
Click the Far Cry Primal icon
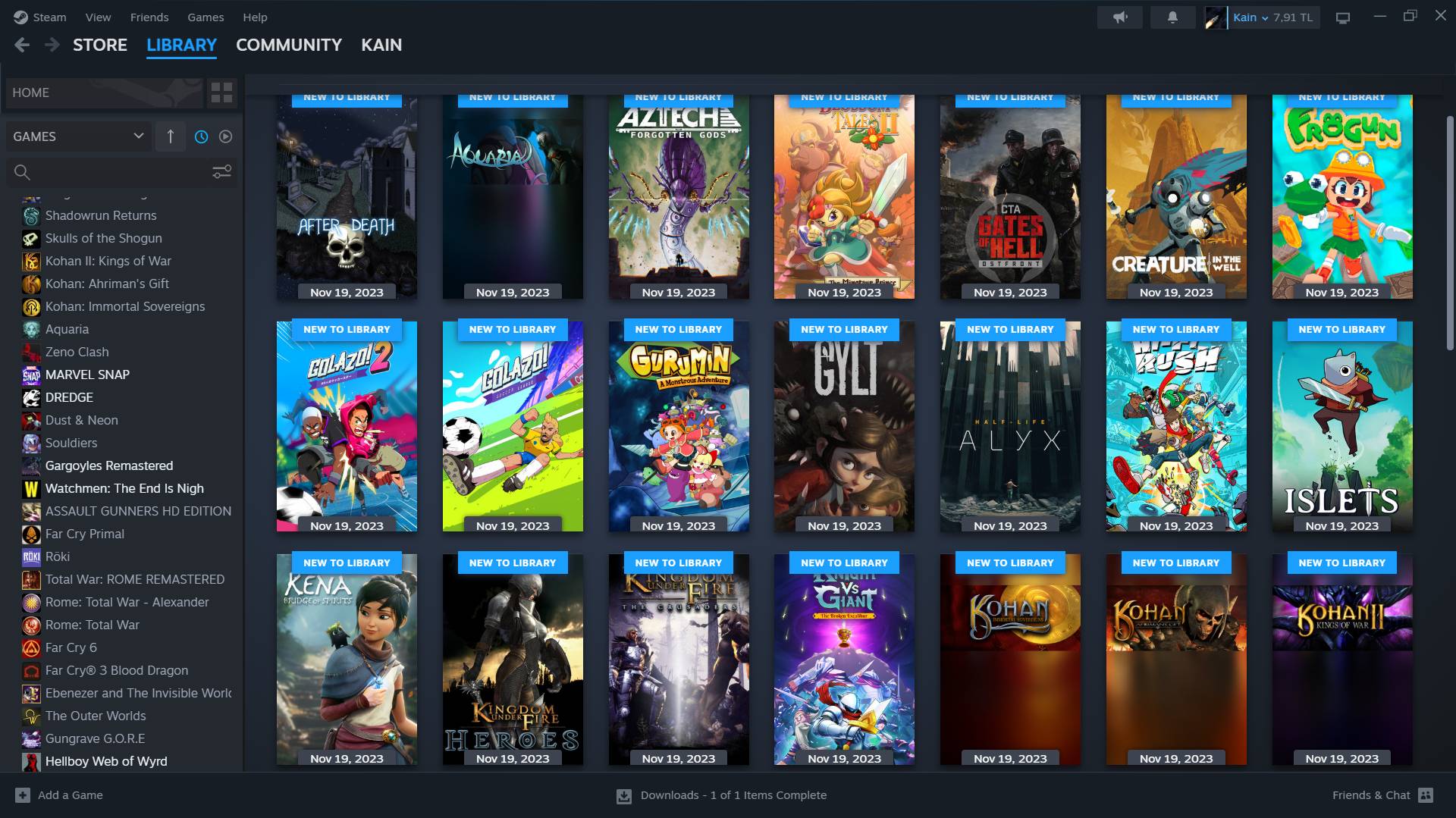(31, 534)
